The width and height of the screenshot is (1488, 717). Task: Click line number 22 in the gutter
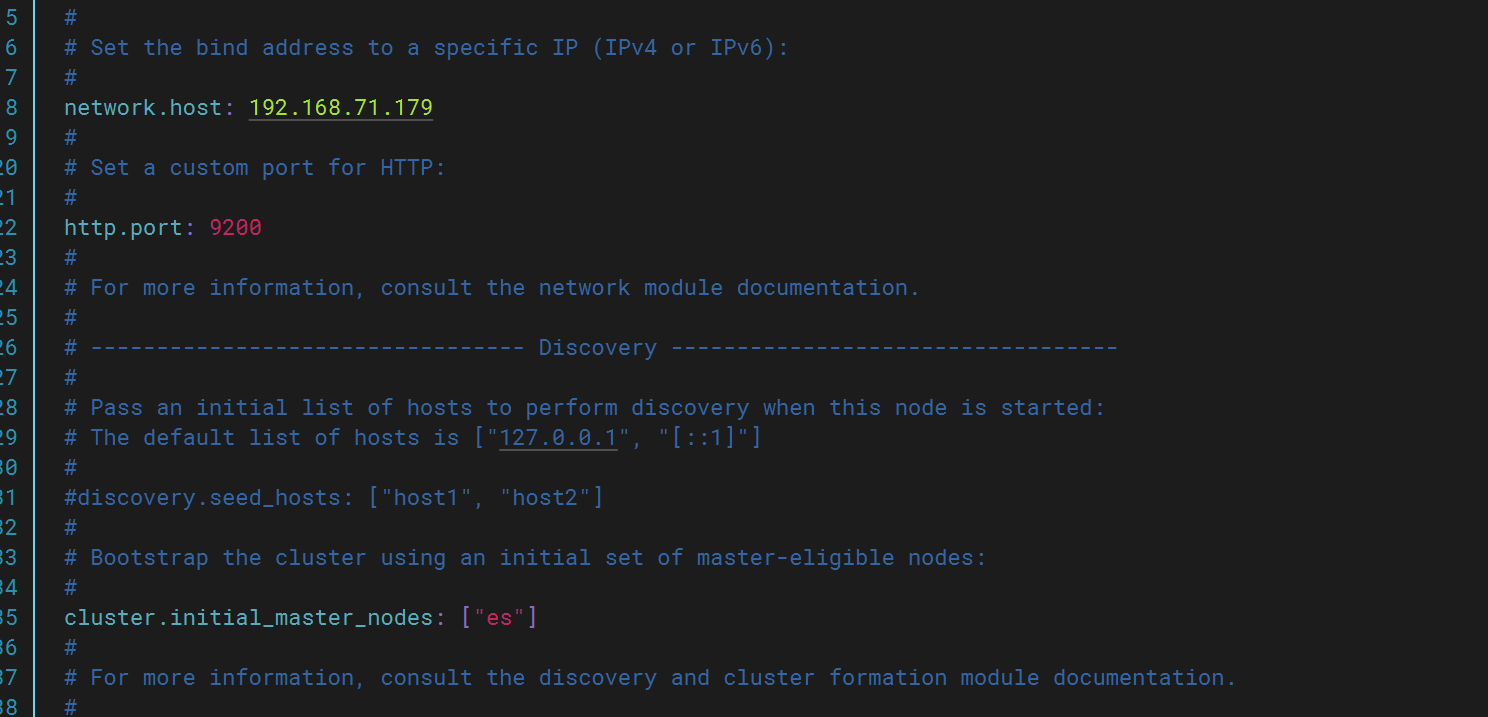[9, 227]
